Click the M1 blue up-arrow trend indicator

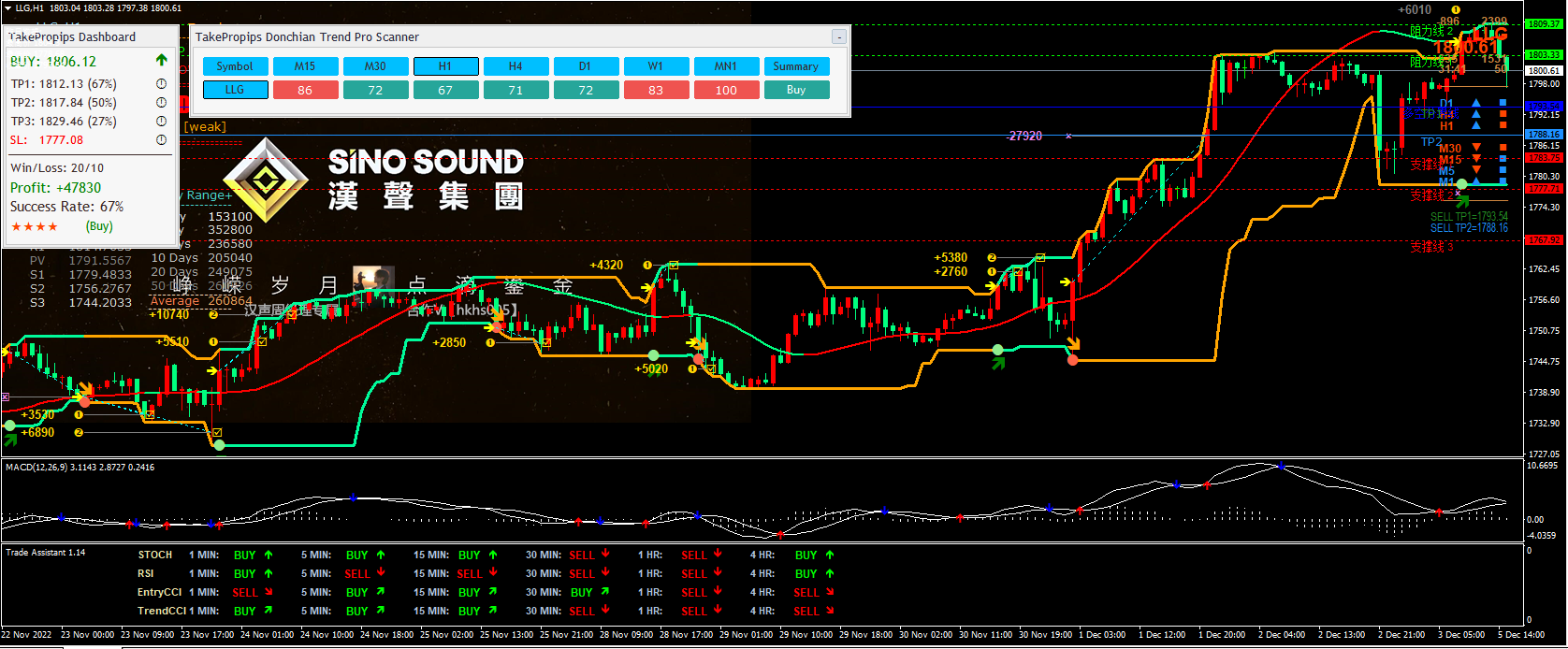[1476, 181]
